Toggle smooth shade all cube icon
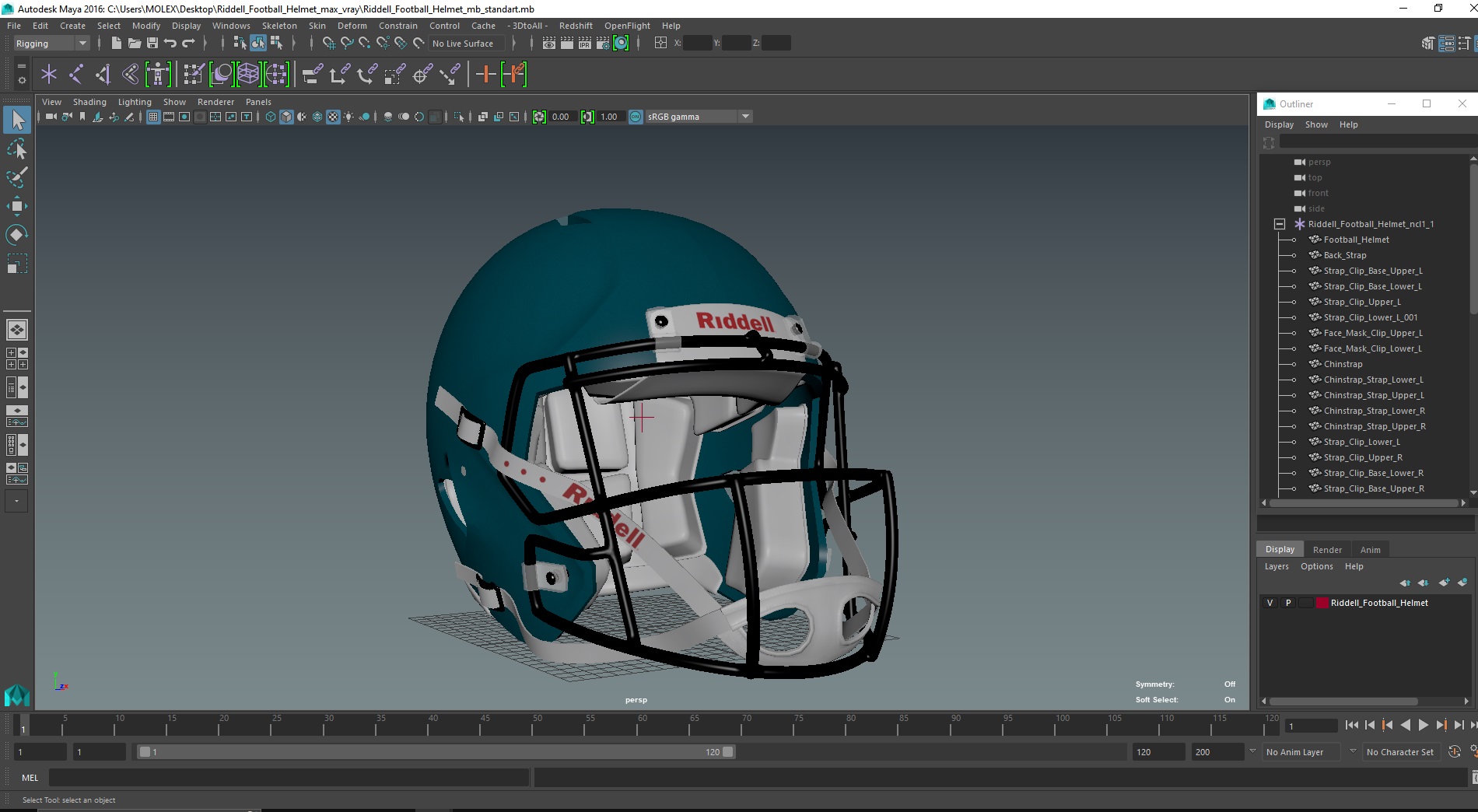The image size is (1478, 812). point(286,117)
